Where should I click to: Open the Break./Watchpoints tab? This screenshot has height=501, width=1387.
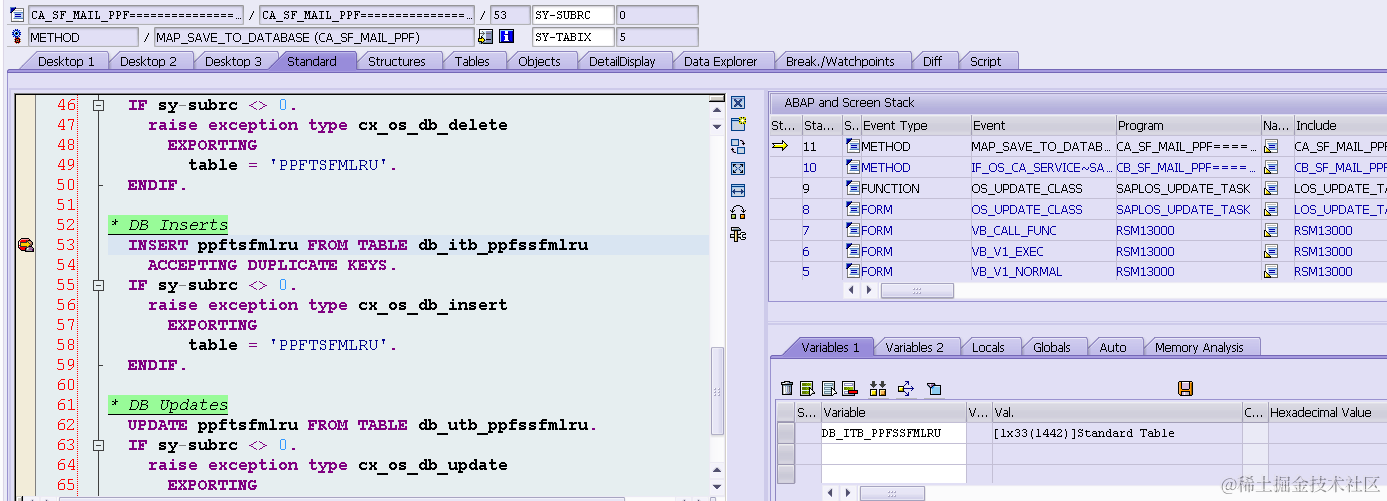pos(840,61)
